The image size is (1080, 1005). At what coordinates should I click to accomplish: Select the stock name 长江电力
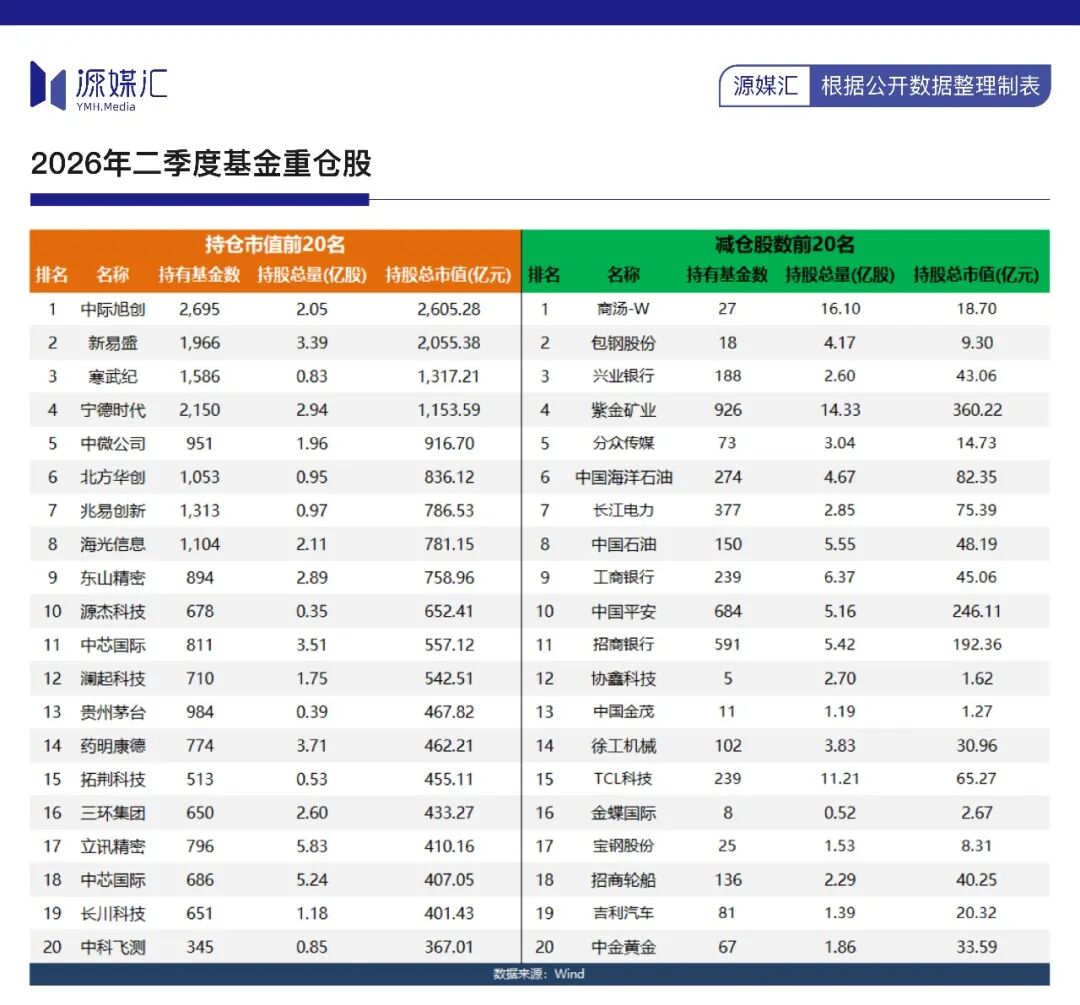pos(623,510)
